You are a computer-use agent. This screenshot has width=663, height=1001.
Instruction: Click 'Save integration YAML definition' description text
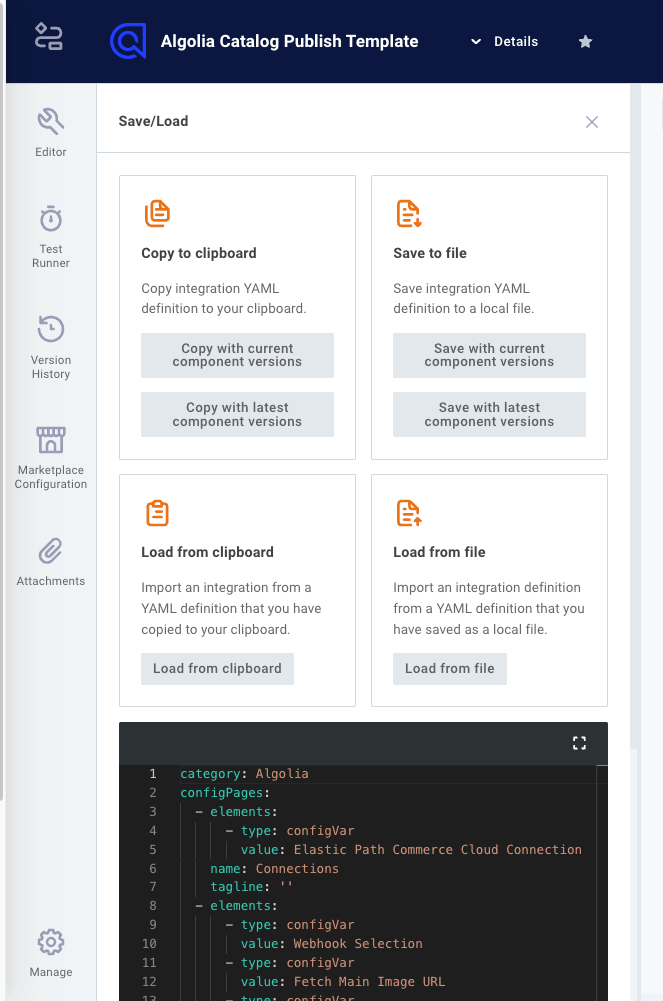pyautogui.click(x=464, y=299)
